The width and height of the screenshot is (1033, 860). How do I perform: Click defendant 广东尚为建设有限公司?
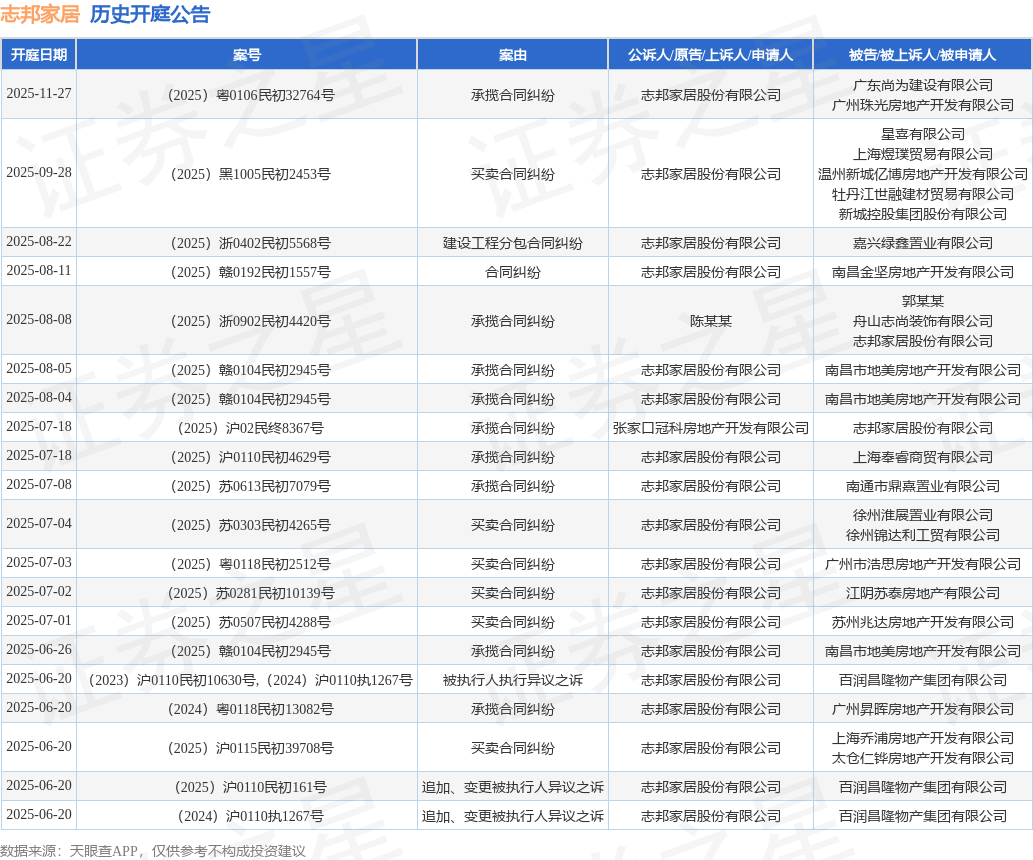click(922, 85)
